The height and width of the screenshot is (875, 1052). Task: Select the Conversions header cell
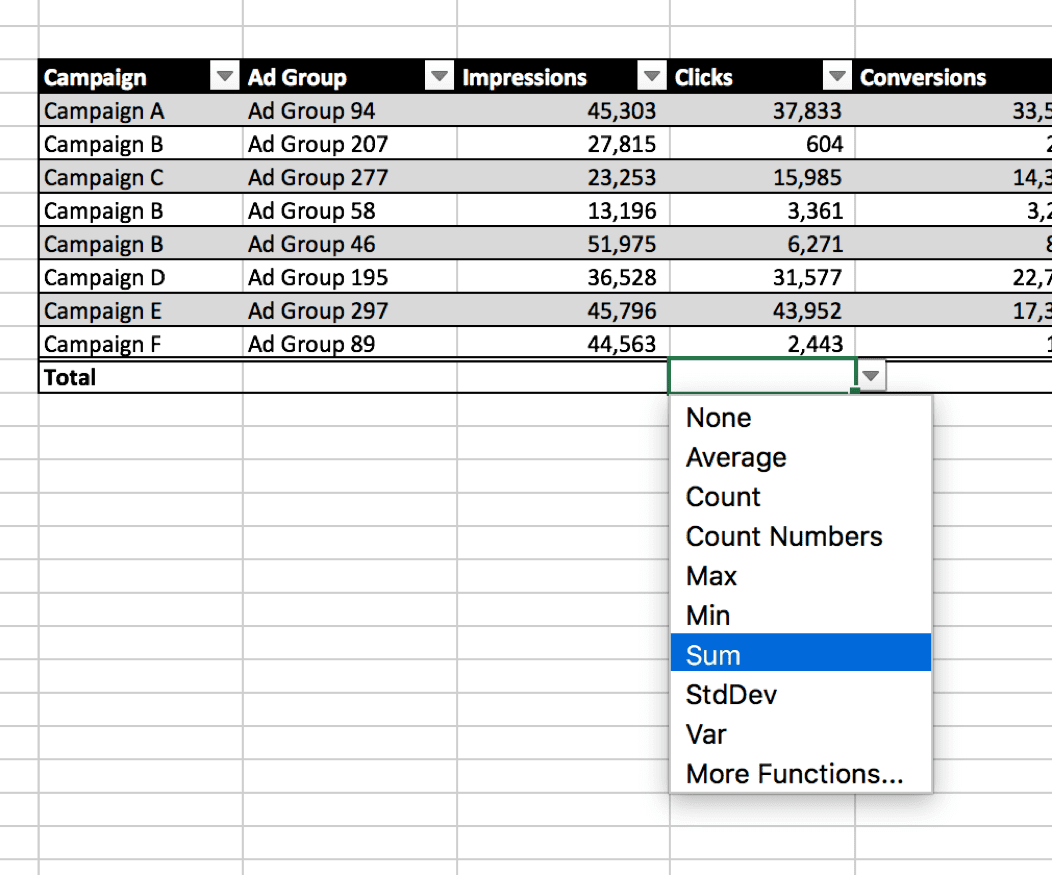(953, 76)
